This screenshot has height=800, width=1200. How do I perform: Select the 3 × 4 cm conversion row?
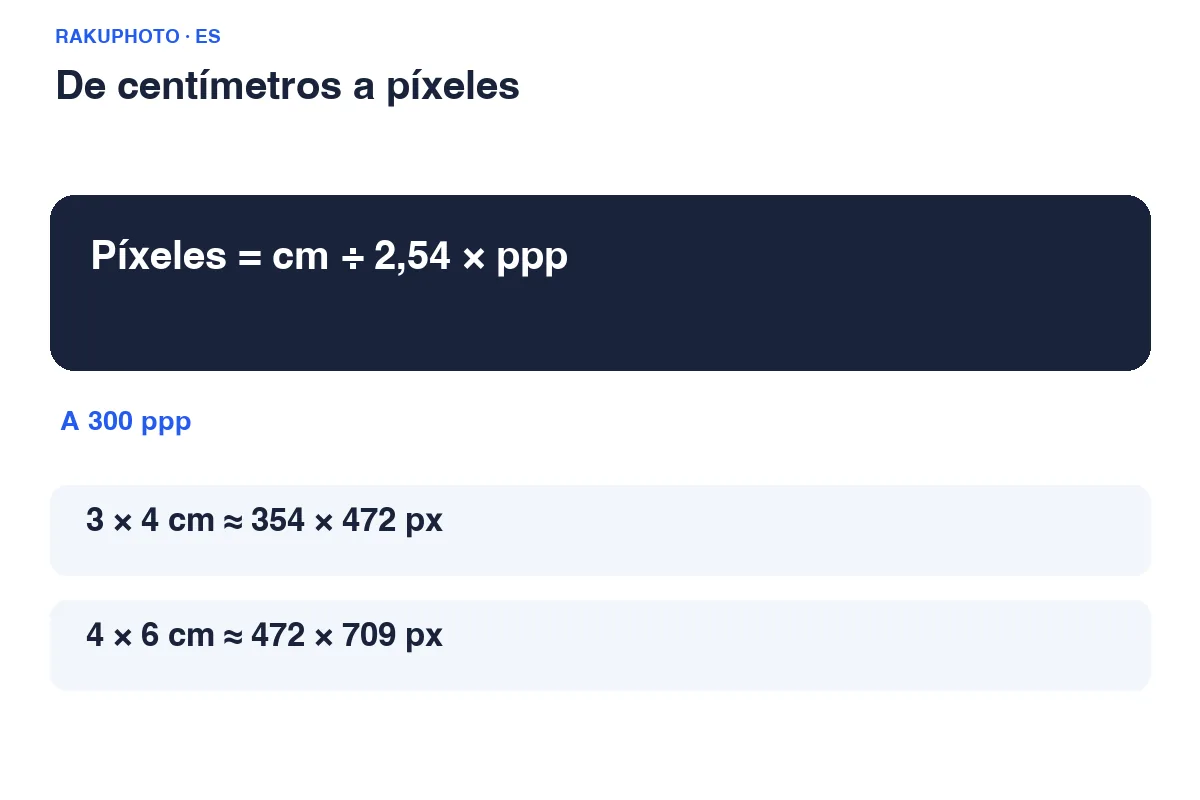click(x=600, y=530)
